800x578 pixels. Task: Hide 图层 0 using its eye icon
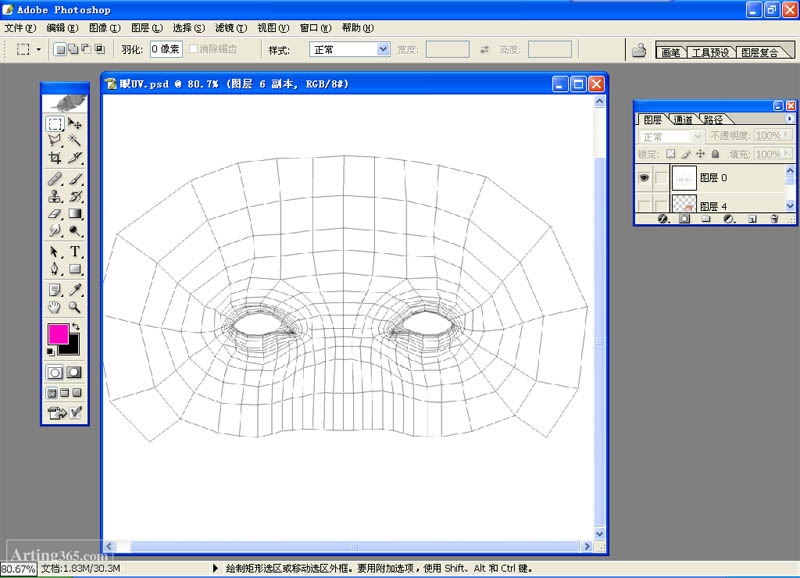(x=644, y=178)
